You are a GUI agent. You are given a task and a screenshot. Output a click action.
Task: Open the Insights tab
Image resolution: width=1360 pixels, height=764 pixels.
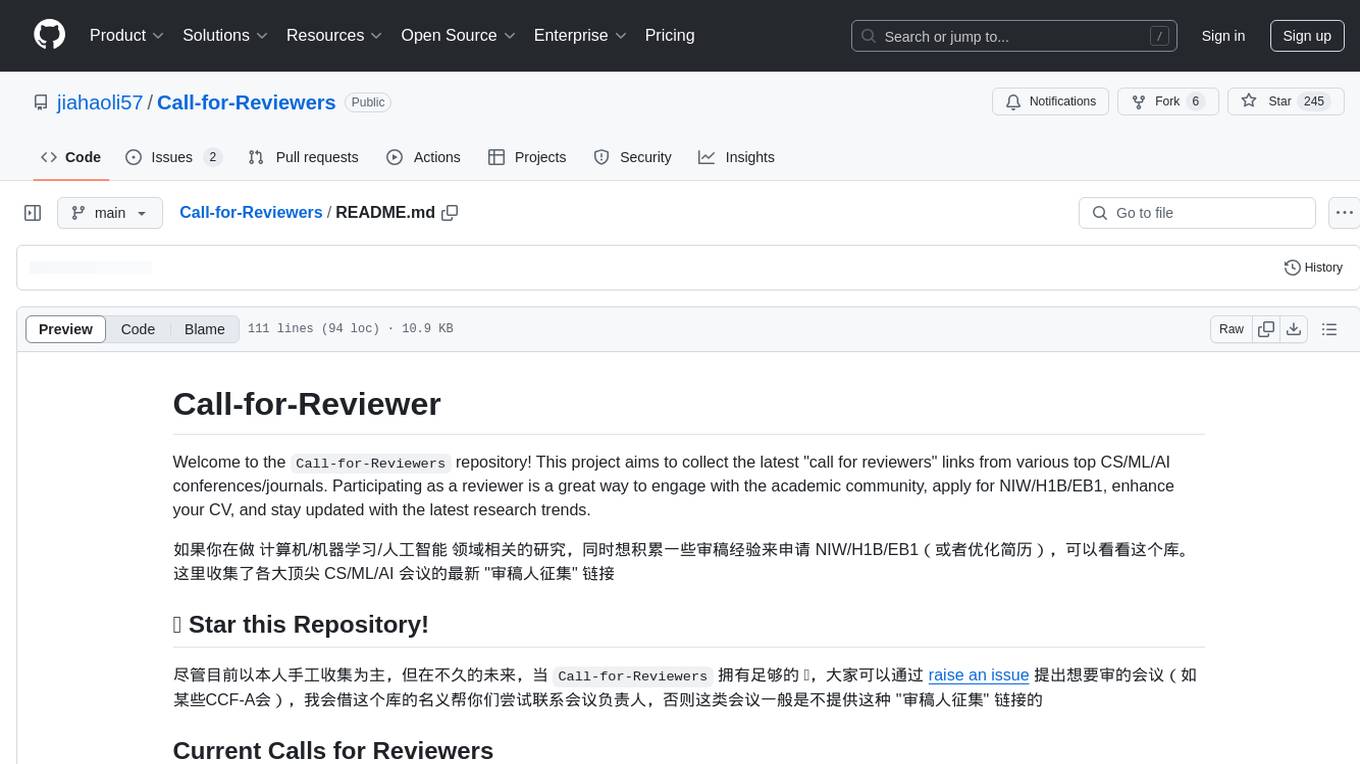[x=736, y=157]
